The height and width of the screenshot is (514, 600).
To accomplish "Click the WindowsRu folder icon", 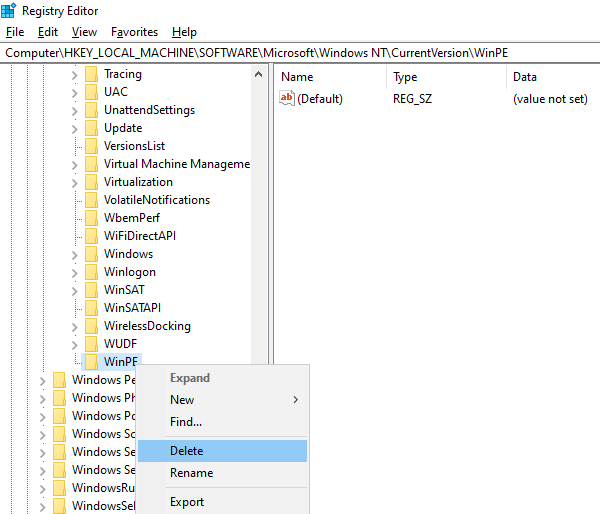I will pos(59,488).
